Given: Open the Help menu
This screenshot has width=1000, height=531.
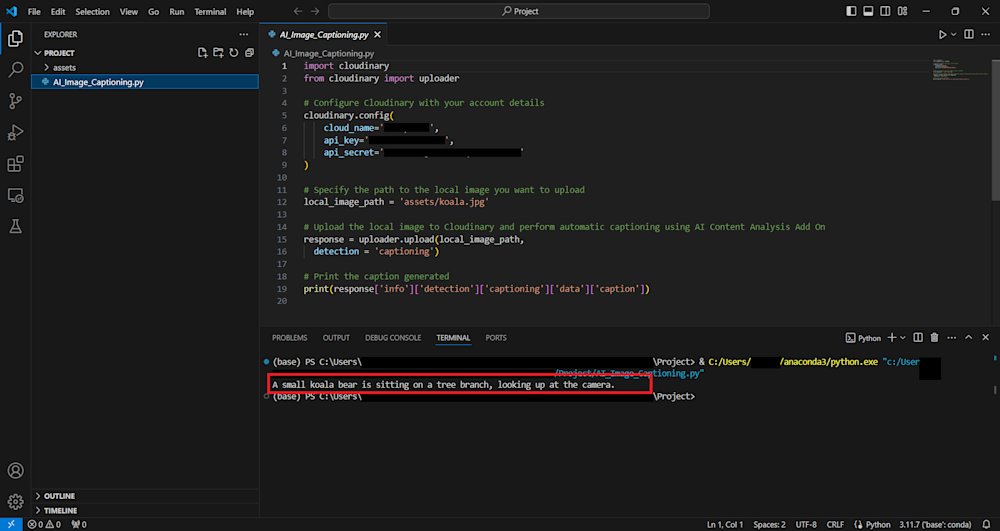Looking at the screenshot, I should (x=245, y=11).
